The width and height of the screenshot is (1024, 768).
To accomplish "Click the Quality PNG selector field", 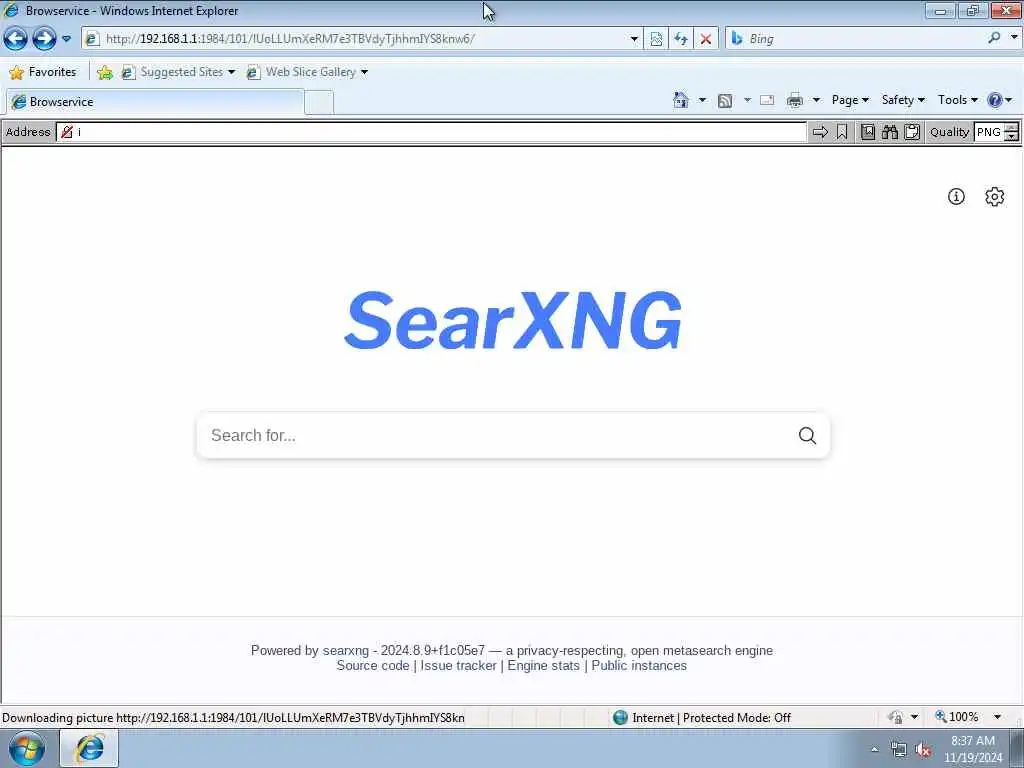I will (x=988, y=132).
